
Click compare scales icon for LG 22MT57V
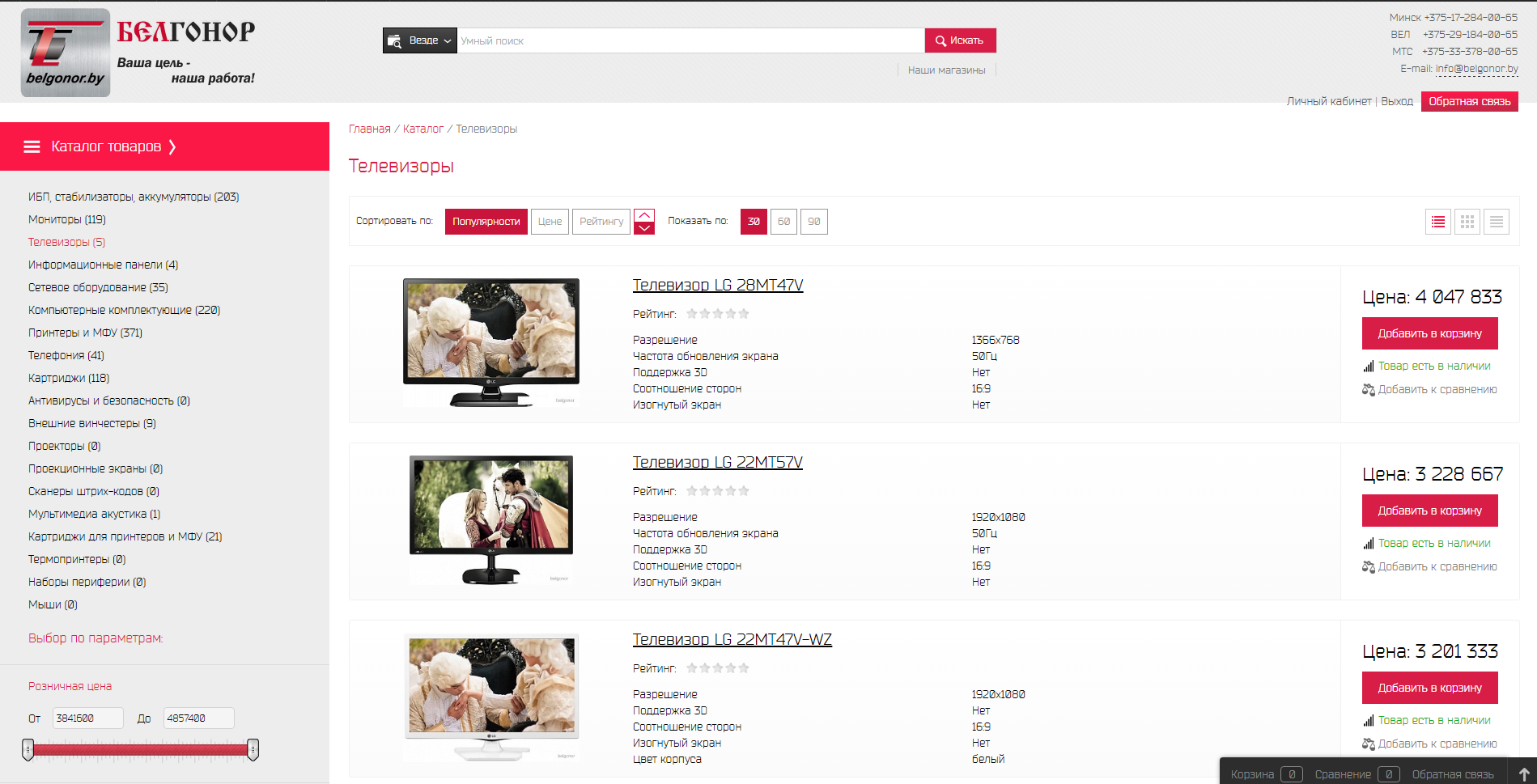pos(1368,567)
